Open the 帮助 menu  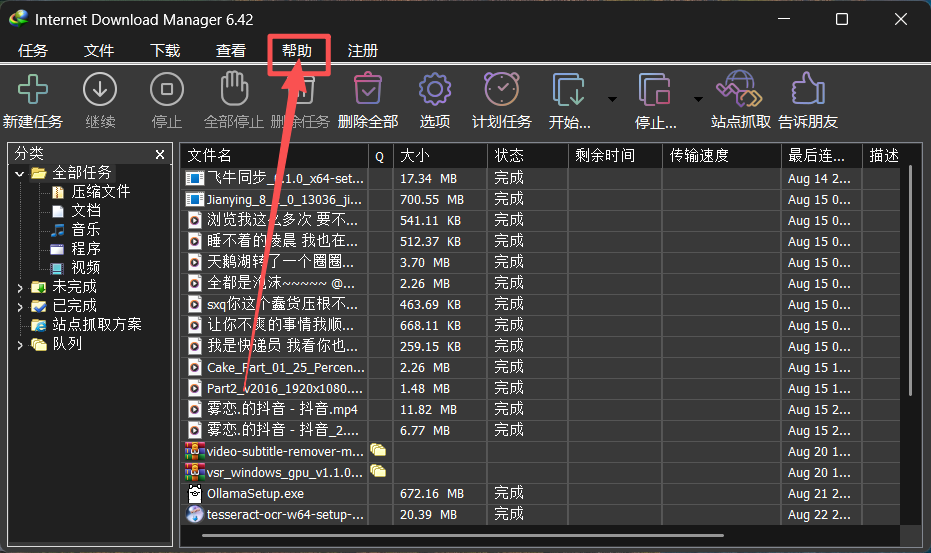297,51
